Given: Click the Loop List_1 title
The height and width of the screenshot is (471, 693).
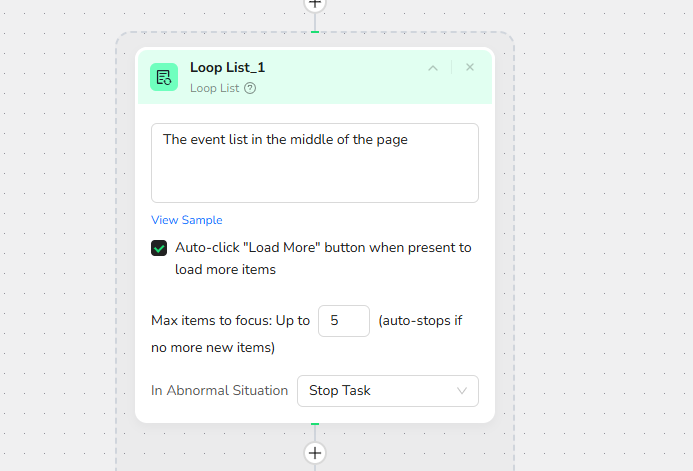Looking at the screenshot, I should pos(227,68).
